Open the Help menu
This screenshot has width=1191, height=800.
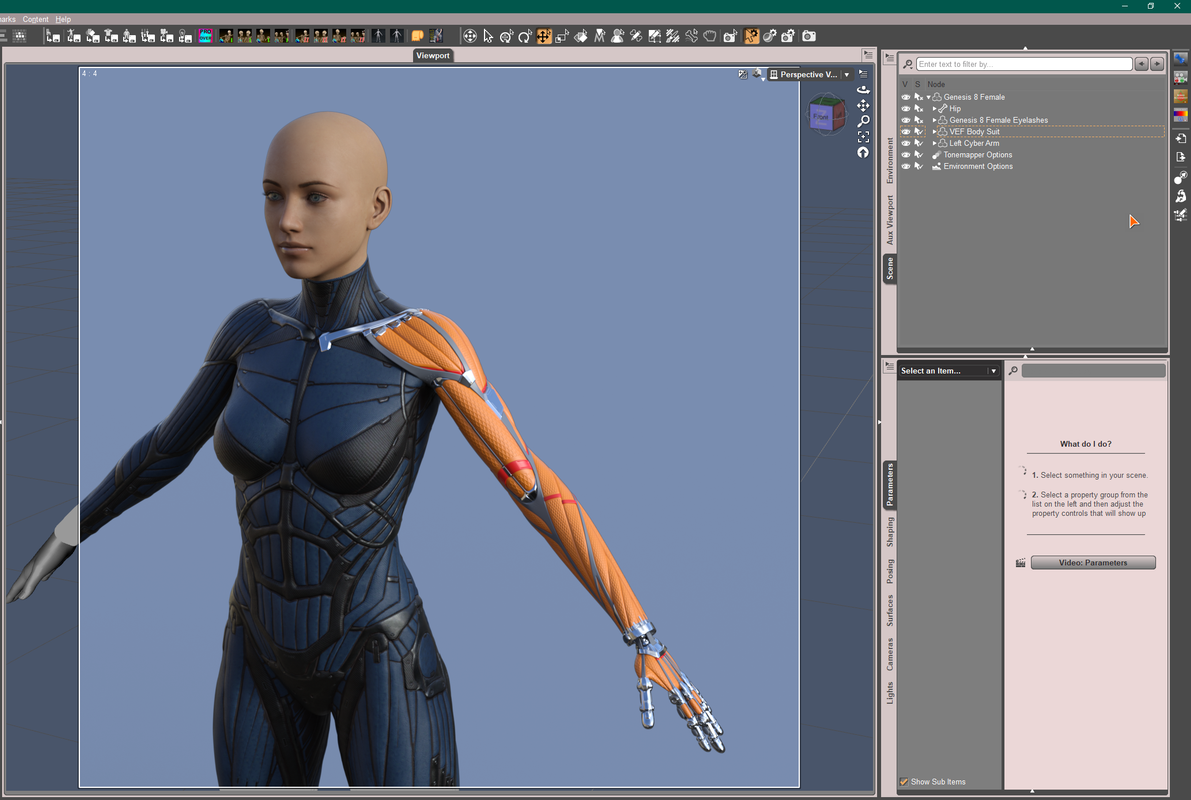63,19
